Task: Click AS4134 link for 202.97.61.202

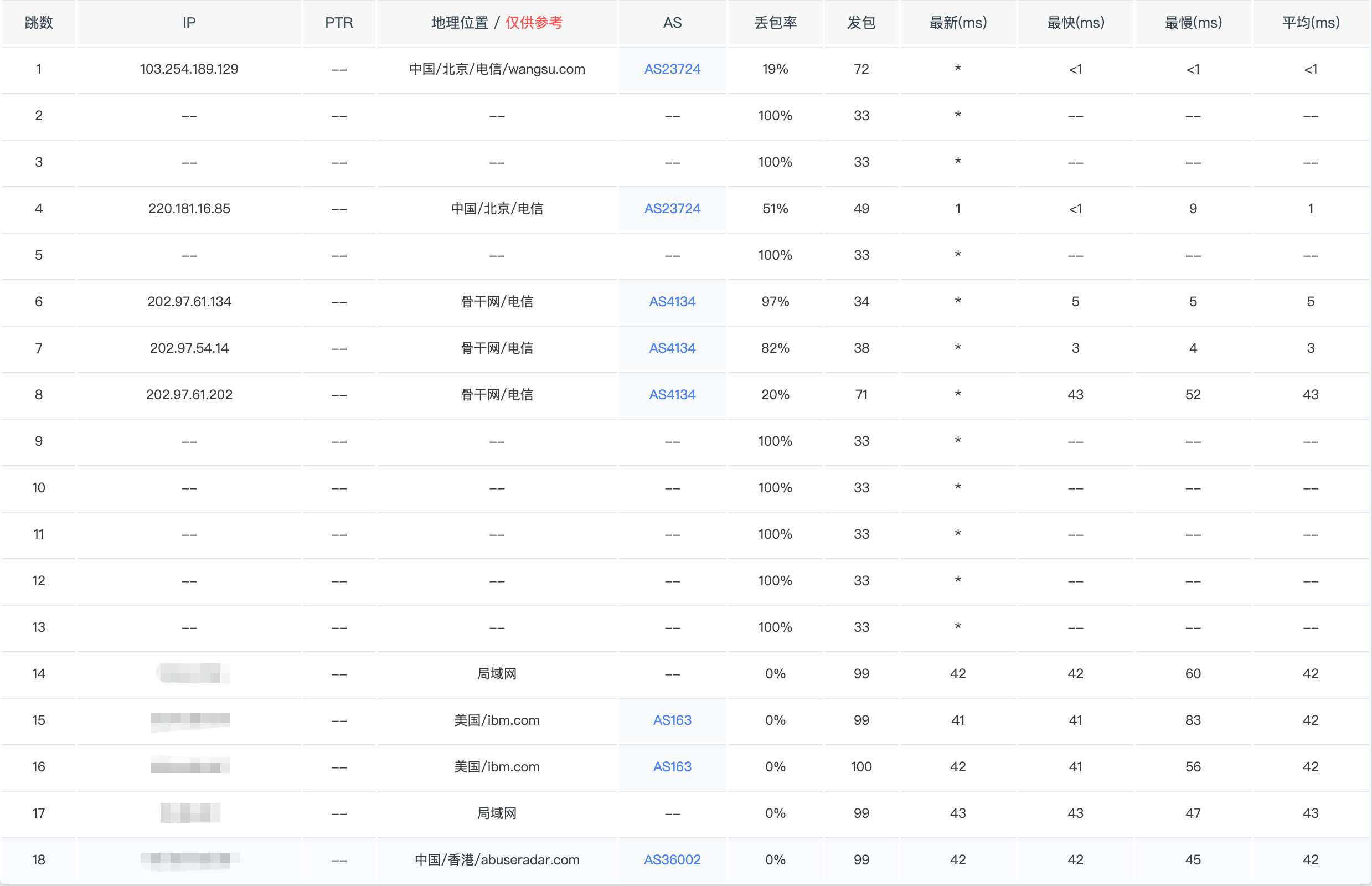Action: pos(672,395)
